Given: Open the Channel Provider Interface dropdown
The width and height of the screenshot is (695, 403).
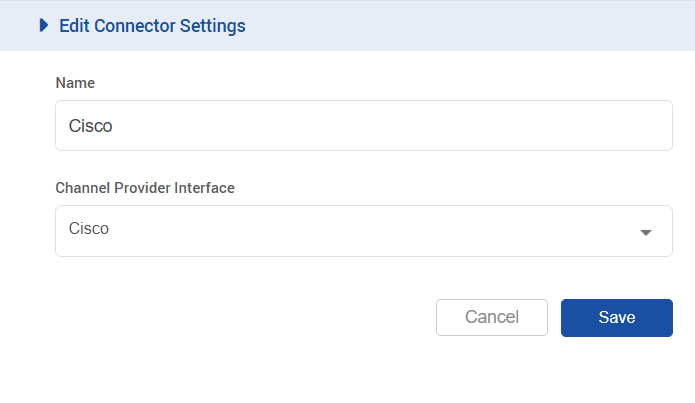Looking at the screenshot, I should 363,231.
